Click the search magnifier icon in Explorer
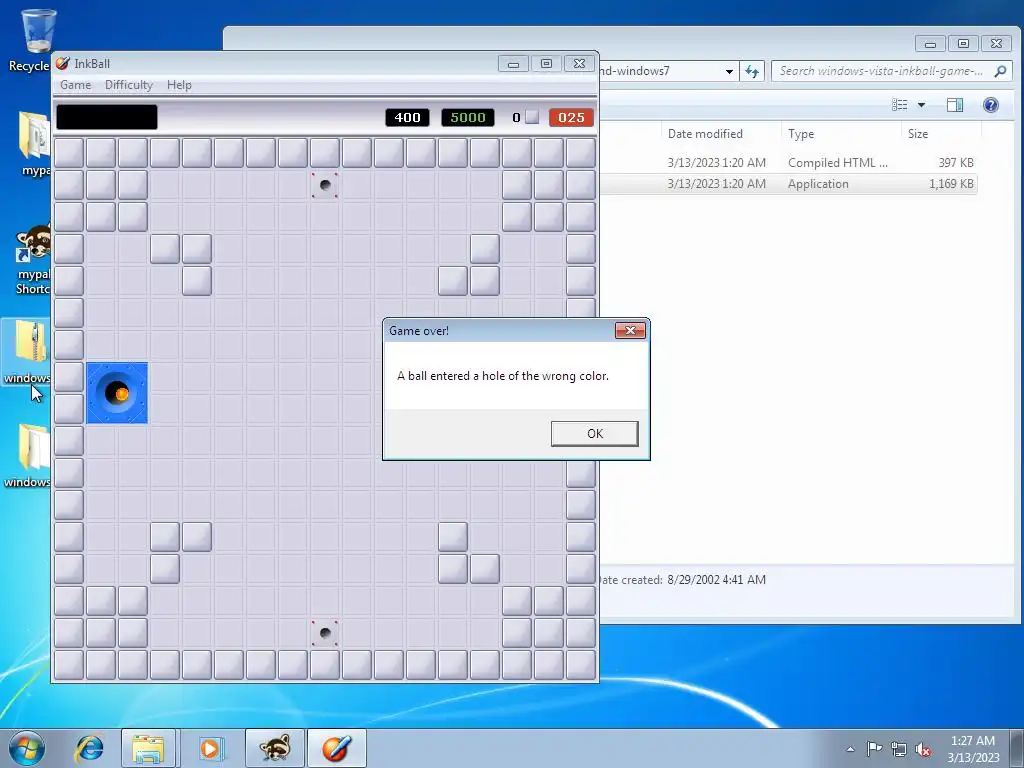The height and width of the screenshot is (768, 1024). click(1000, 71)
